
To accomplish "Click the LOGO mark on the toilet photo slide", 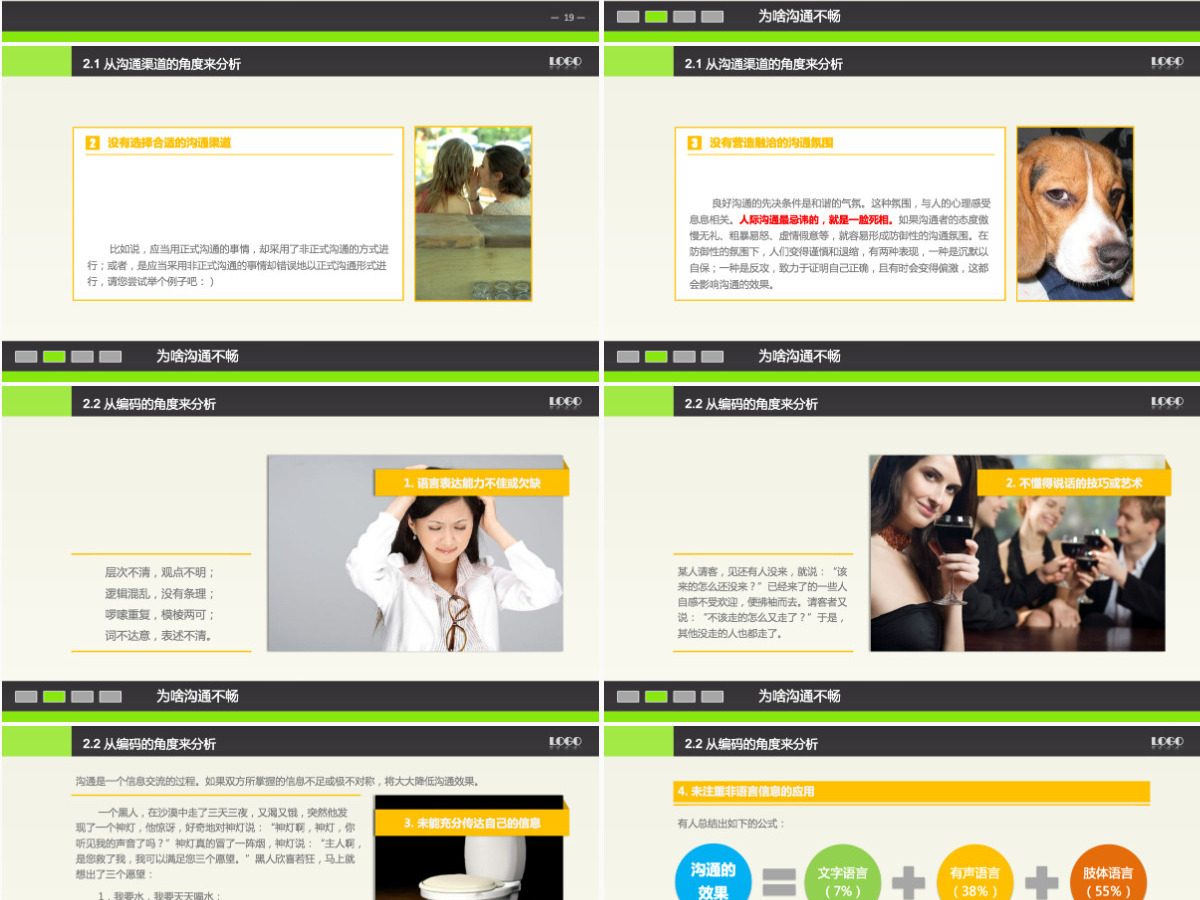I will 565,742.
